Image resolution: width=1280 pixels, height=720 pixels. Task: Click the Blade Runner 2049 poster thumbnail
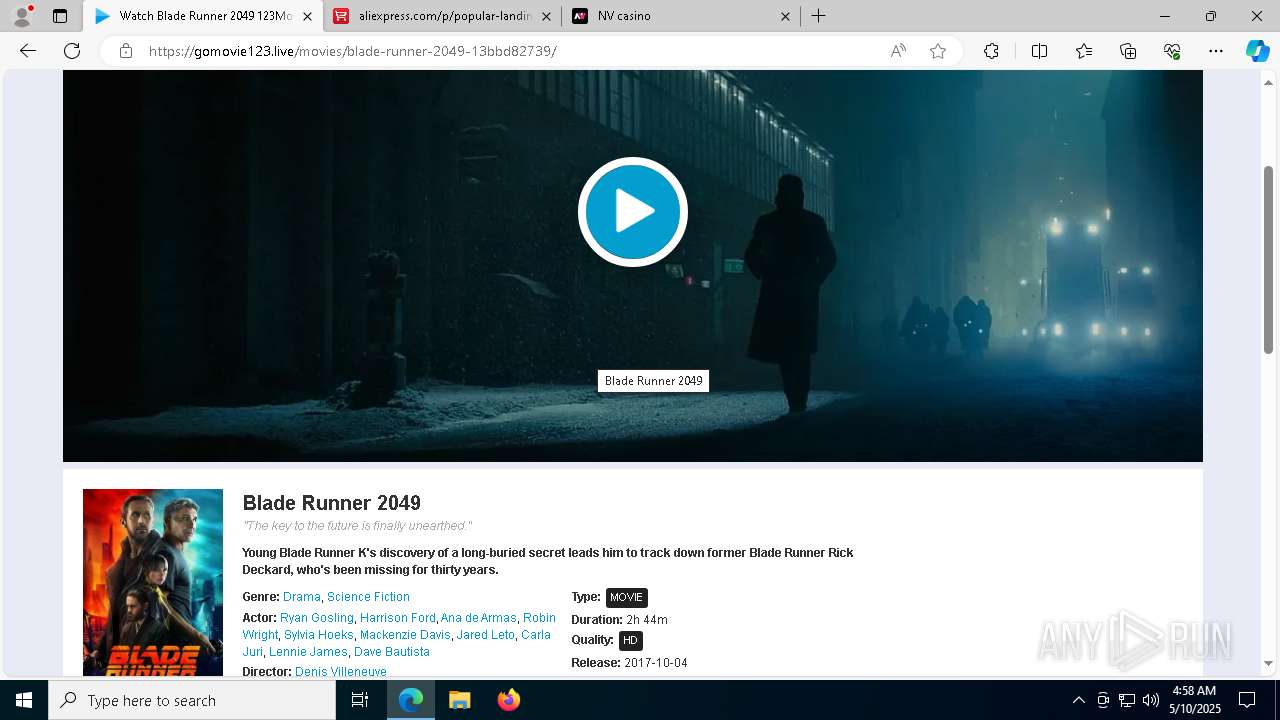tap(153, 582)
